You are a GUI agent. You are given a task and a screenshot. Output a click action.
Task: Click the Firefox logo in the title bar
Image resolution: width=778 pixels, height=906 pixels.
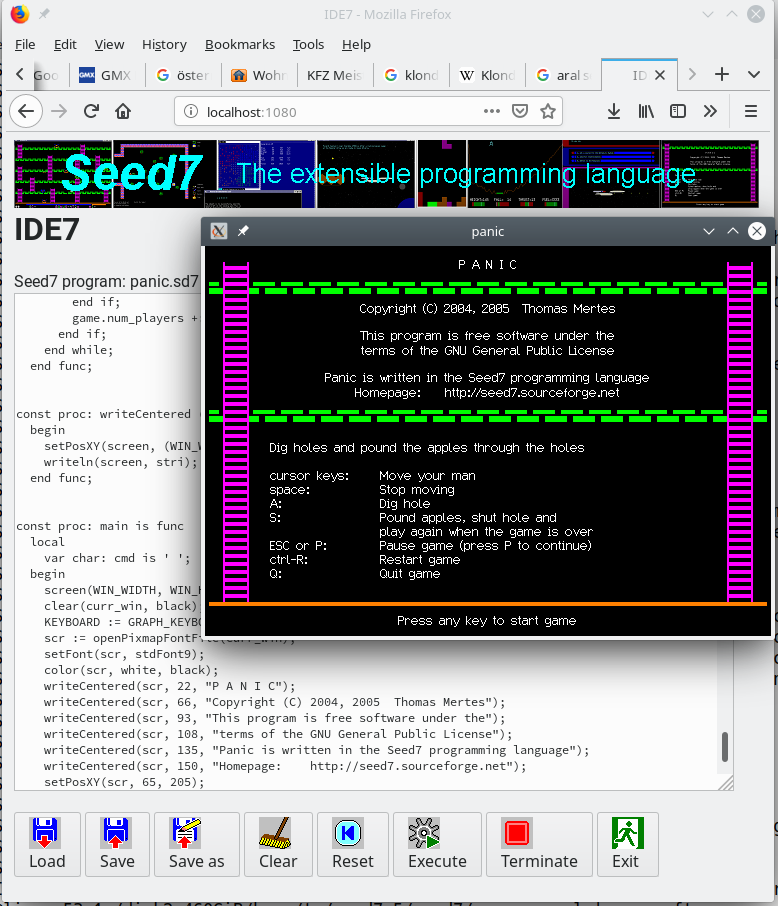pos(20,14)
